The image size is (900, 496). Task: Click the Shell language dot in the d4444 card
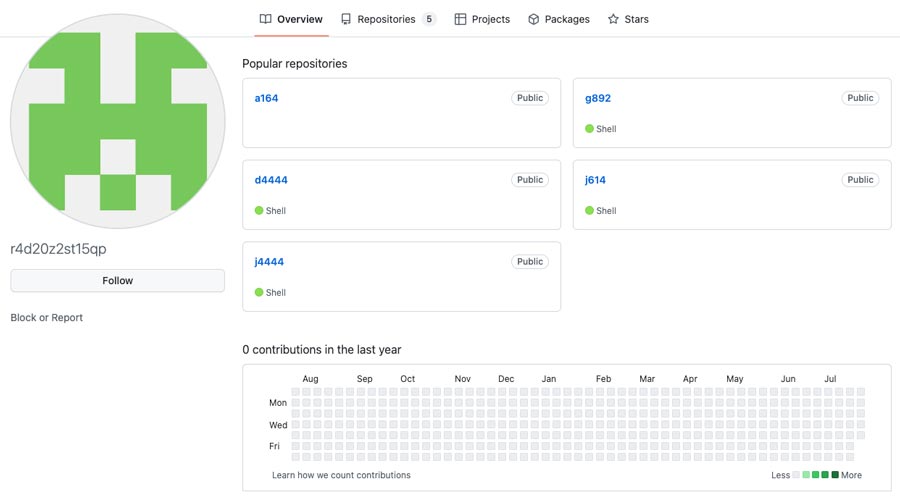coord(259,210)
